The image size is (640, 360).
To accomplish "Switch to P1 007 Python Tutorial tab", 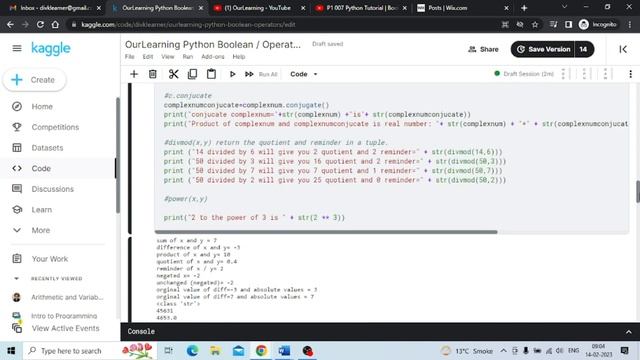I will coord(361,8).
